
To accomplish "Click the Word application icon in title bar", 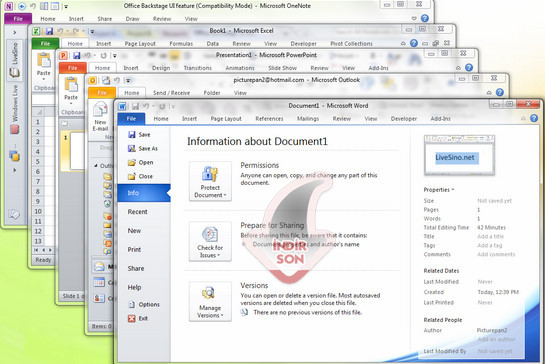I will 122,106.
